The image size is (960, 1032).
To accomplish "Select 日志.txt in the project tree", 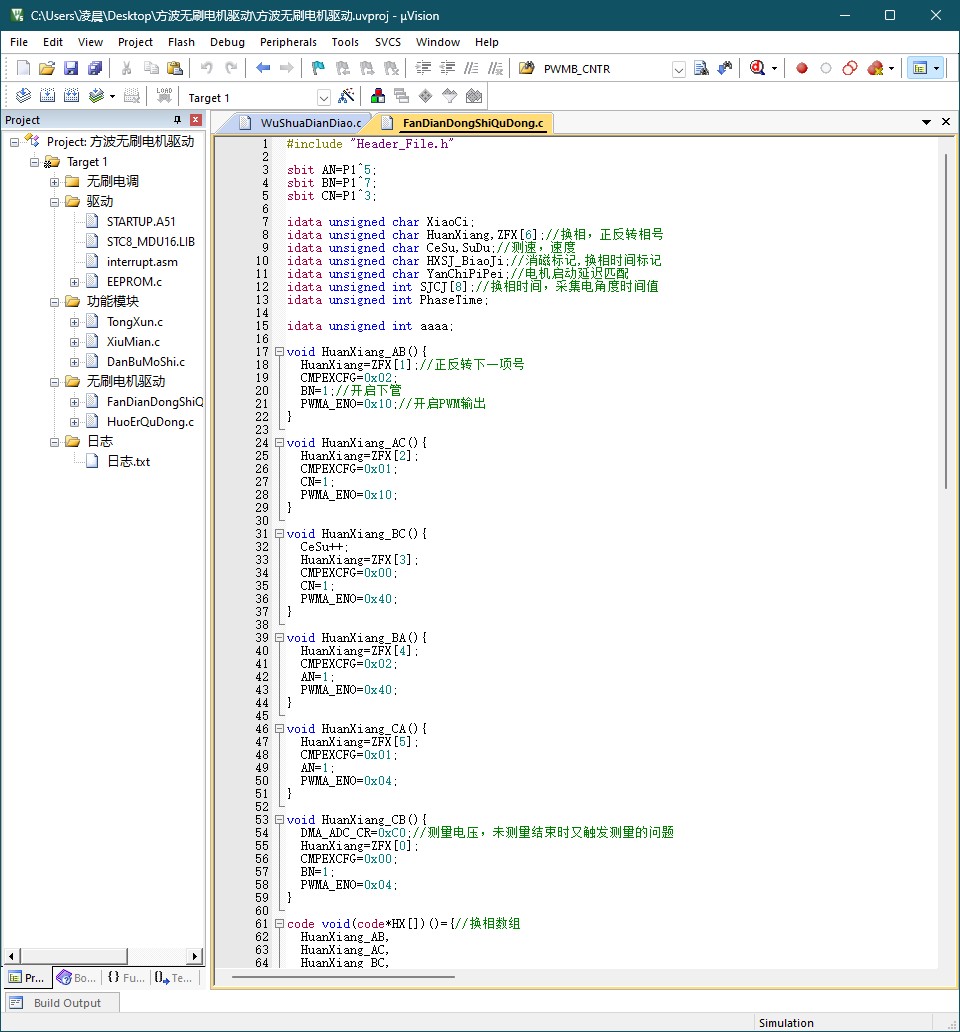I will tap(128, 462).
